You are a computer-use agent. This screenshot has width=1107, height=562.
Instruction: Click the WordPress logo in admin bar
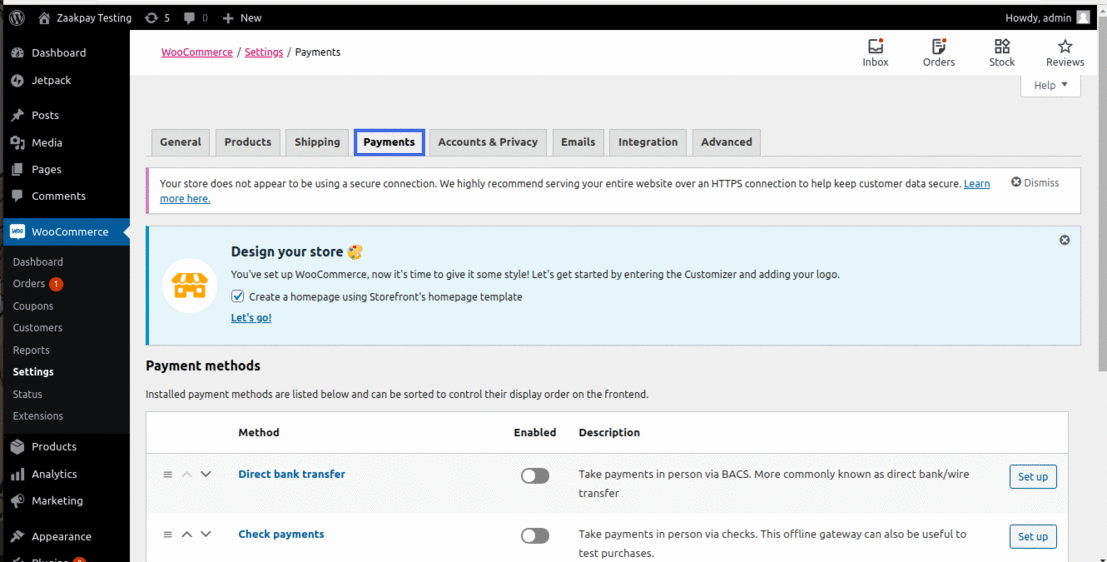click(x=17, y=18)
